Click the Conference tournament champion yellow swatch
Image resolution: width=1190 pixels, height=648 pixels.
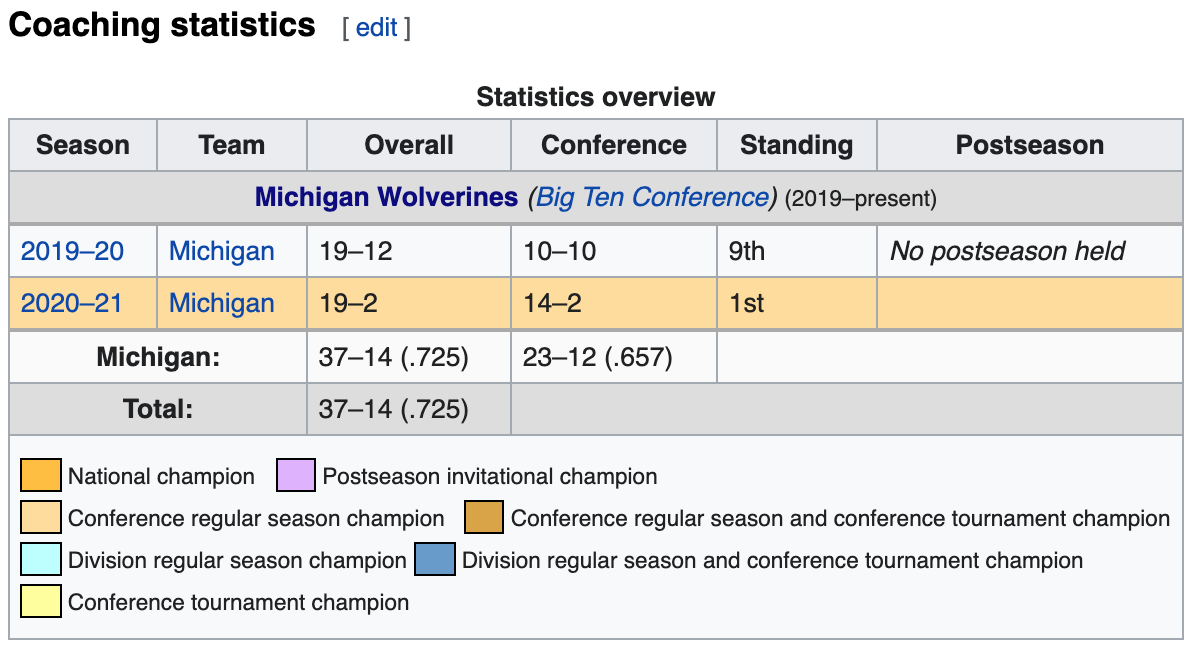tap(41, 602)
